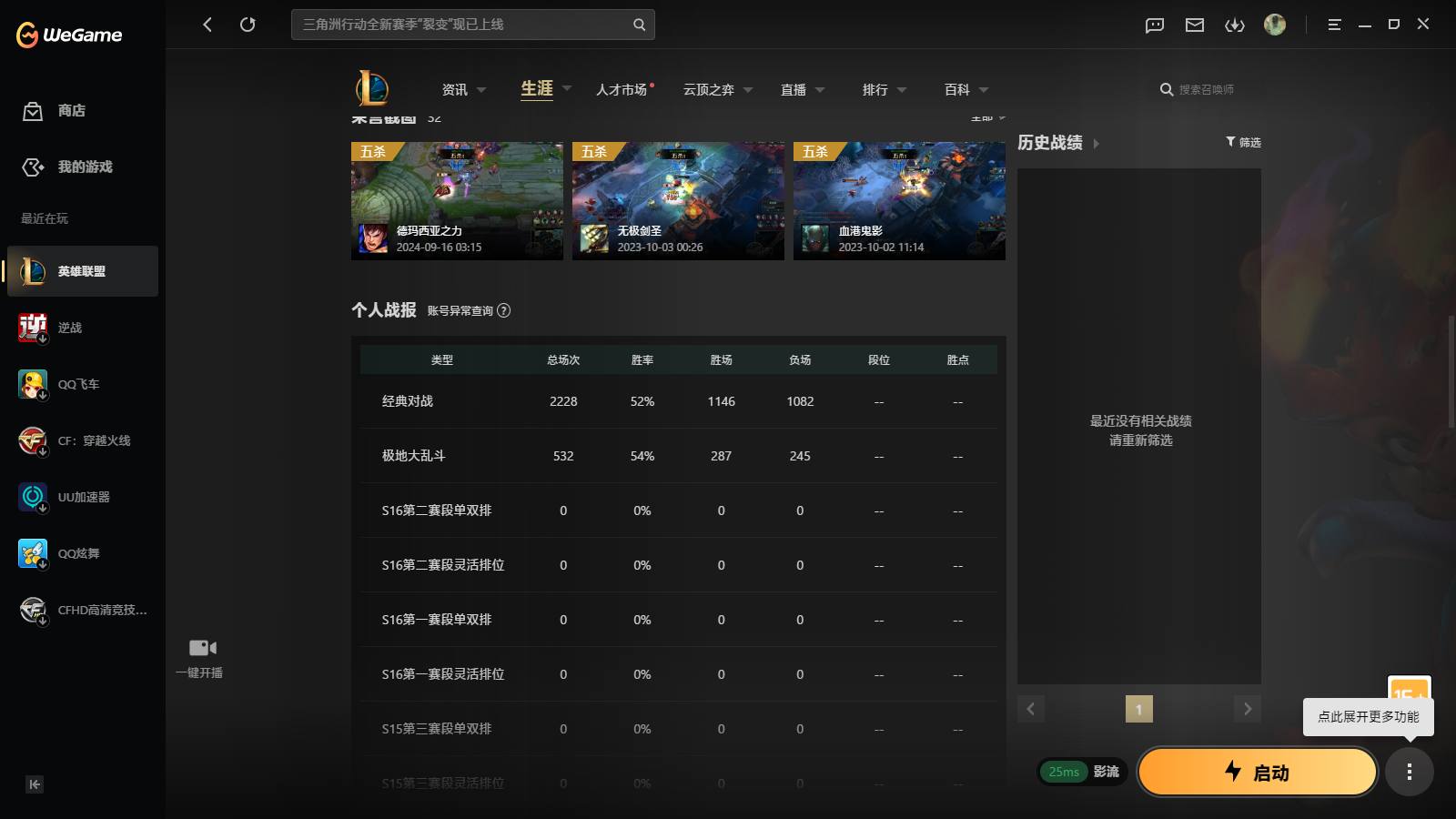Image resolution: width=1456 pixels, height=819 pixels.
Task: Open the download manager icon
Action: 1235,25
